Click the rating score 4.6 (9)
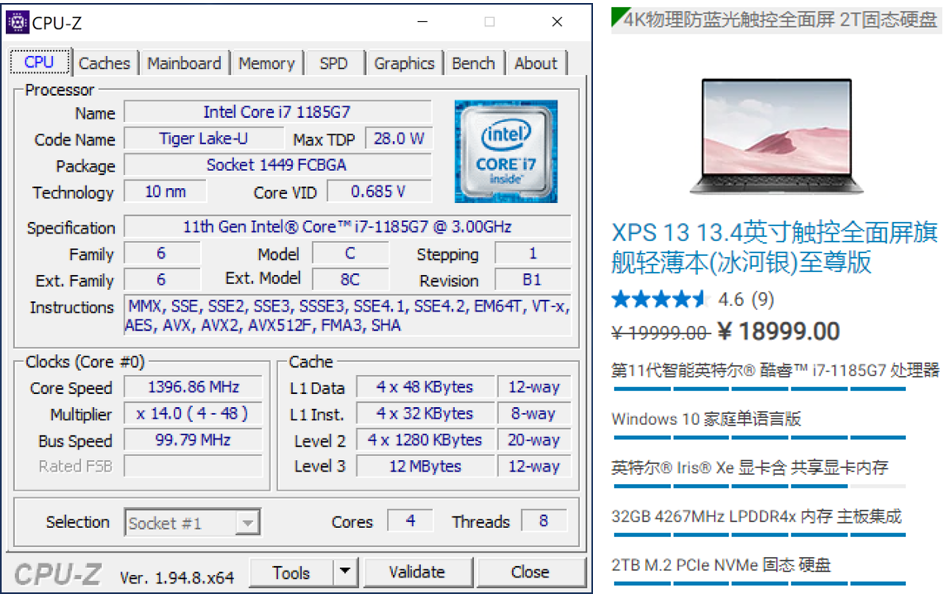Screen dimensions: 944x596 (746, 299)
